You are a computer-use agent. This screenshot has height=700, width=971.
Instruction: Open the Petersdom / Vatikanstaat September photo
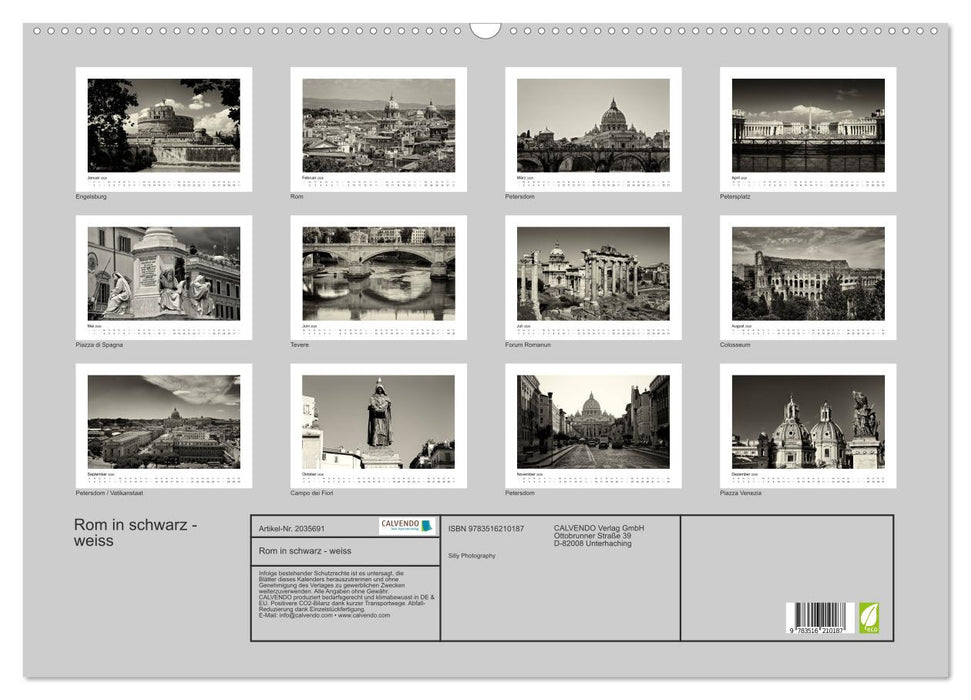pyautogui.click(x=164, y=421)
